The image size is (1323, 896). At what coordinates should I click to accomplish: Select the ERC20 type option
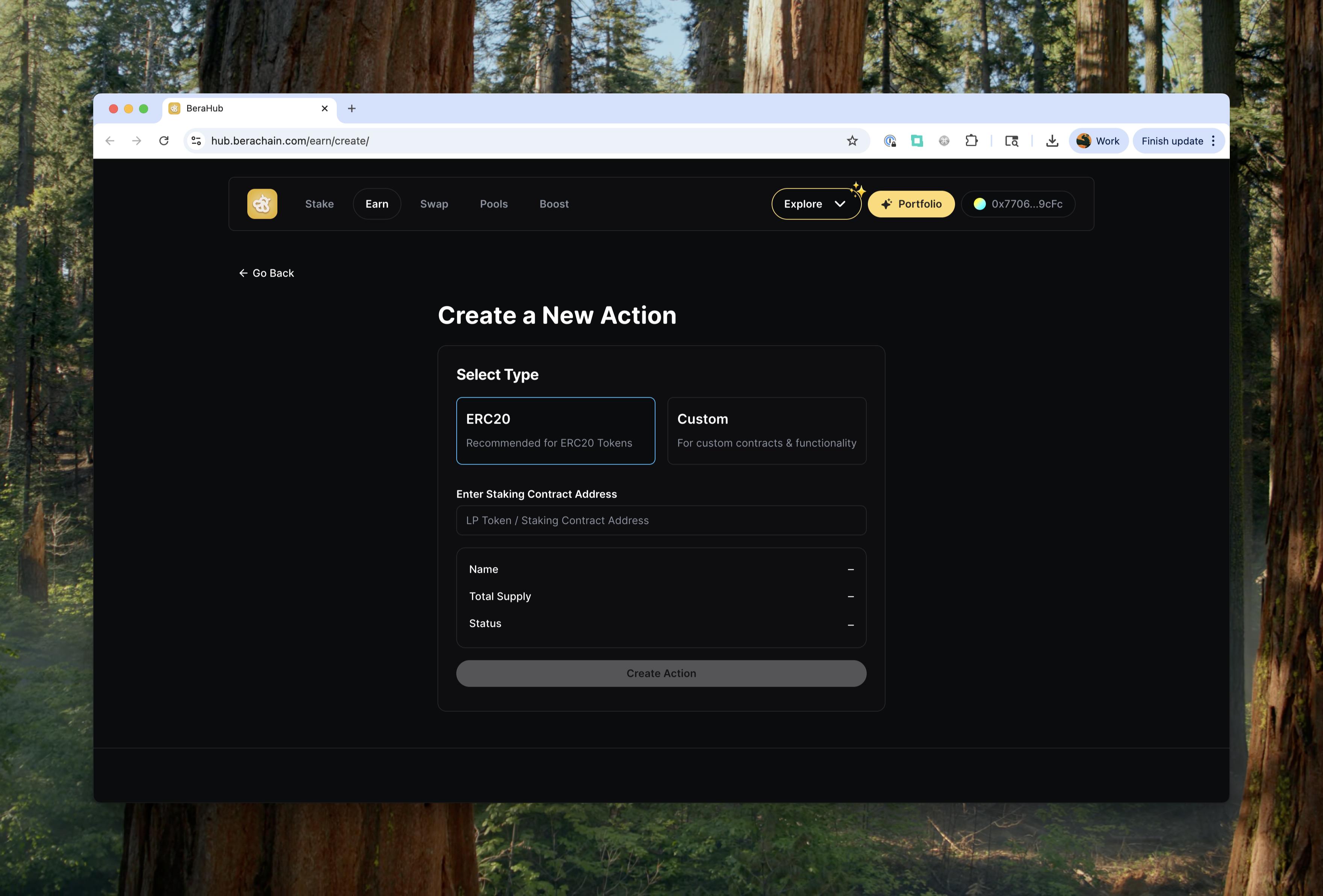click(x=555, y=430)
